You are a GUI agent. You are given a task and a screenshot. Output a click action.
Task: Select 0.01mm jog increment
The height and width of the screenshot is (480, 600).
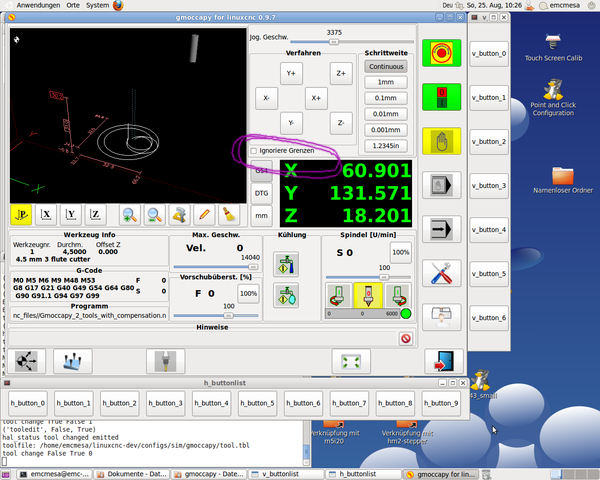(x=386, y=114)
